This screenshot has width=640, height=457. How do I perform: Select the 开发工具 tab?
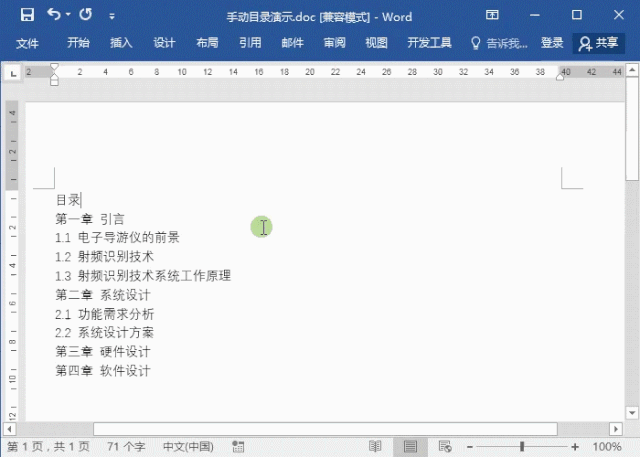pos(429,43)
